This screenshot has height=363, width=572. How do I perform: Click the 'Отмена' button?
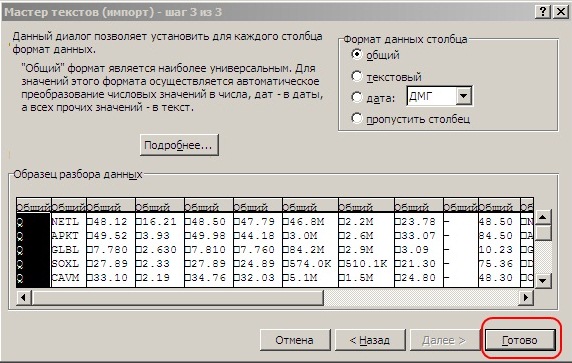coord(295,340)
